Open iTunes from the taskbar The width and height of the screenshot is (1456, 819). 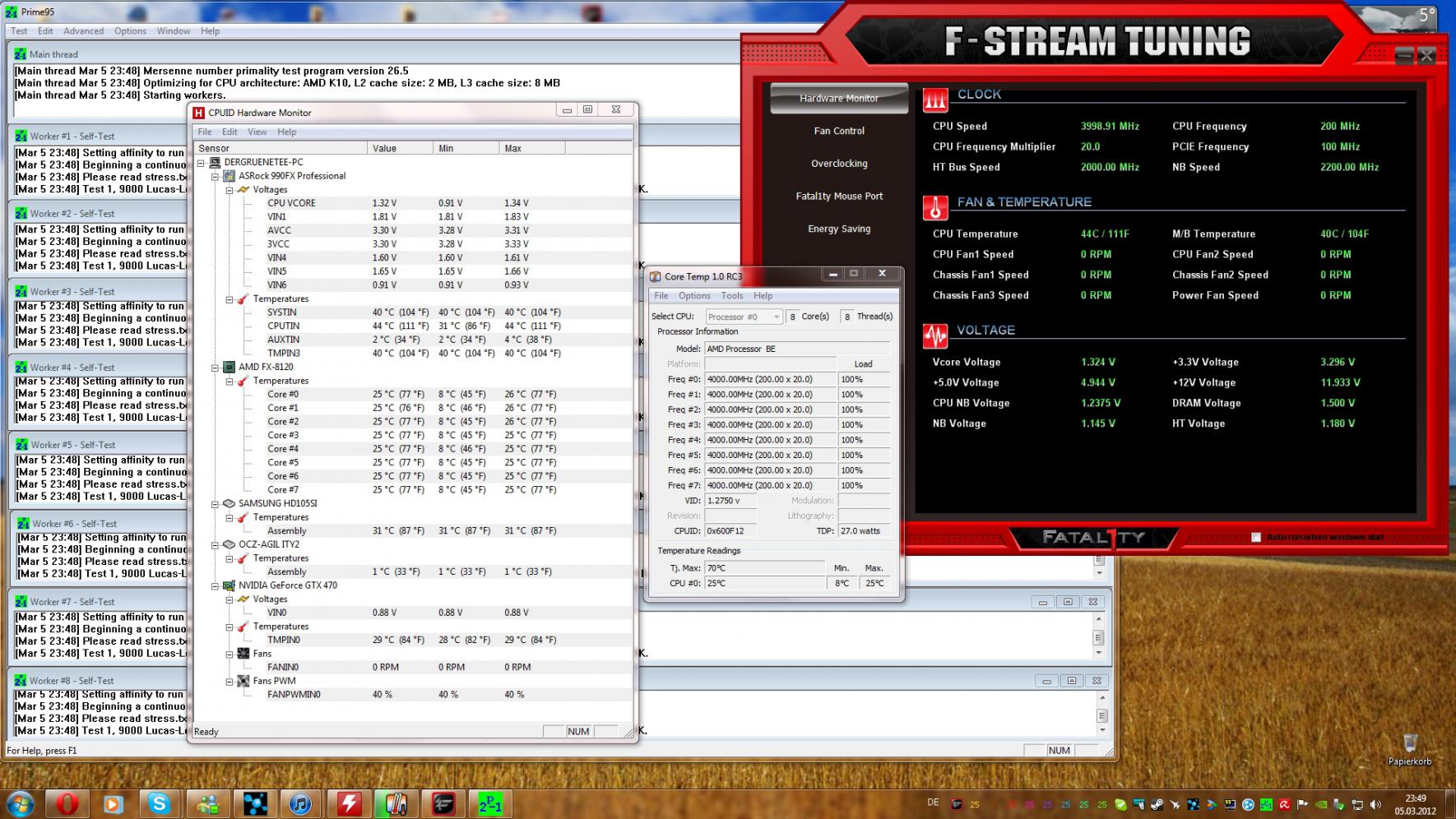(x=301, y=803)
